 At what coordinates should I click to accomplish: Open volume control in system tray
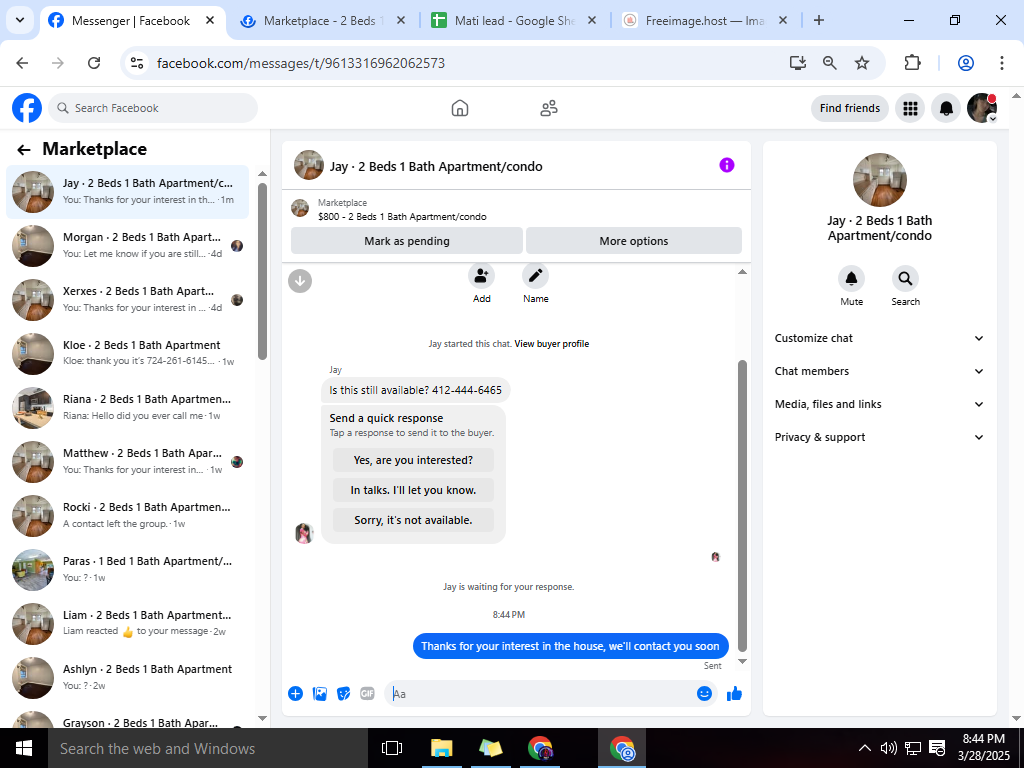[888, 748]
